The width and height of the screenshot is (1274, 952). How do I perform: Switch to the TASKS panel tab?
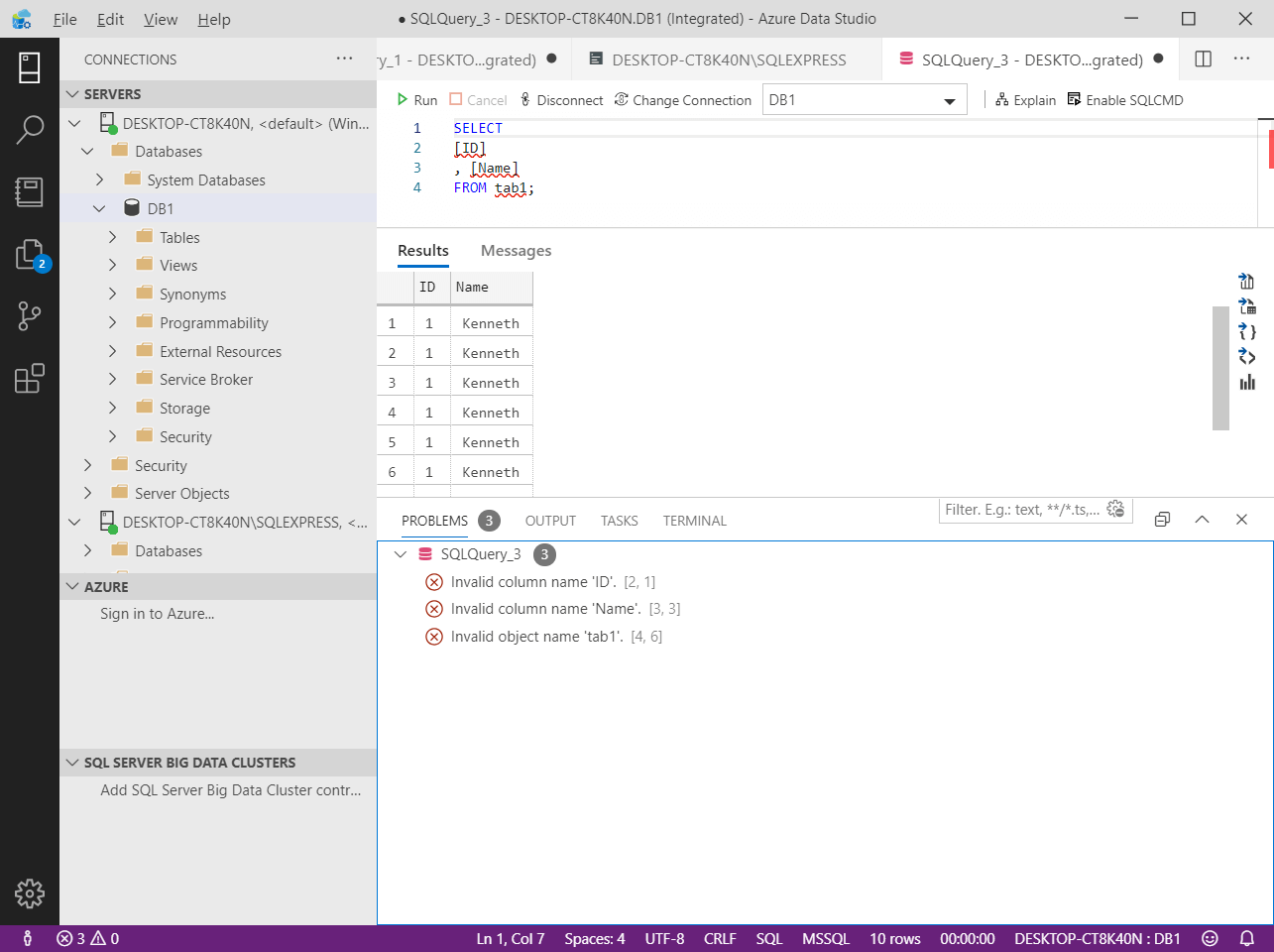point(620,521)
